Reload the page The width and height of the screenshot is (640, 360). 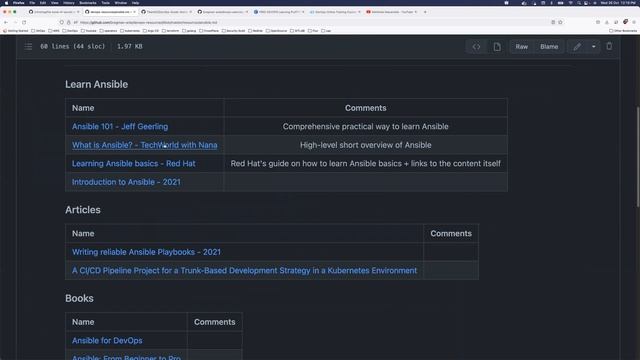24,22
